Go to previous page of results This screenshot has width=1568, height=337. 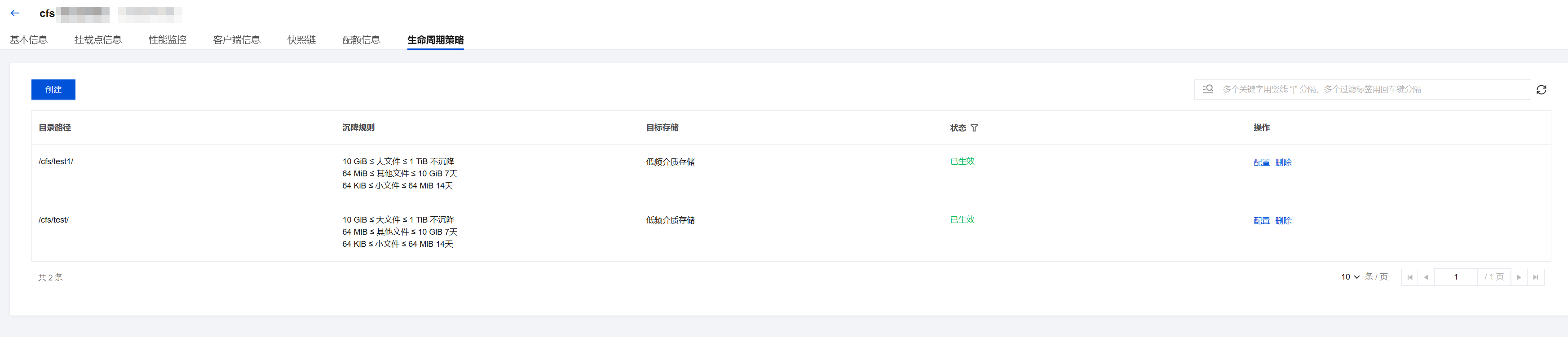click(1426, 277)
